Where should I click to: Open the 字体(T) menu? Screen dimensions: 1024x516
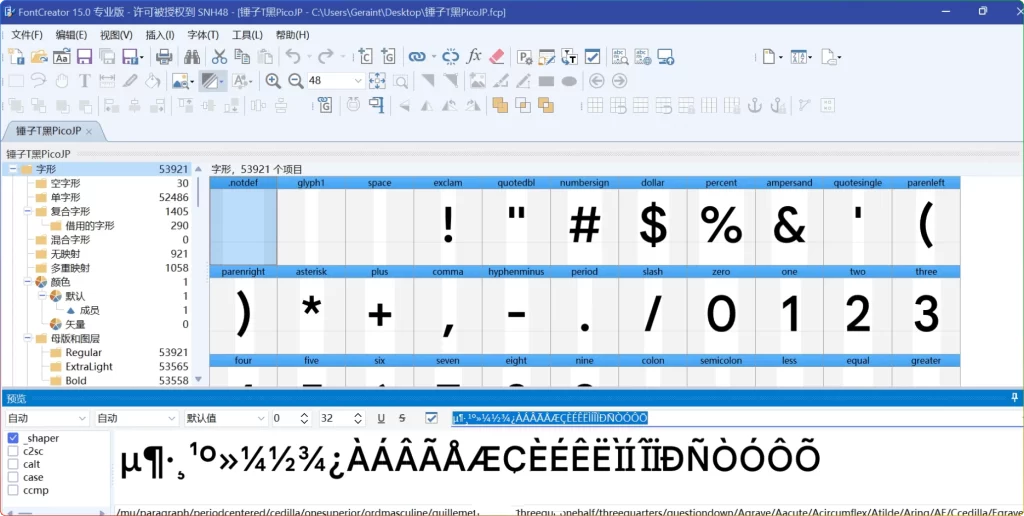pos(203,35)
